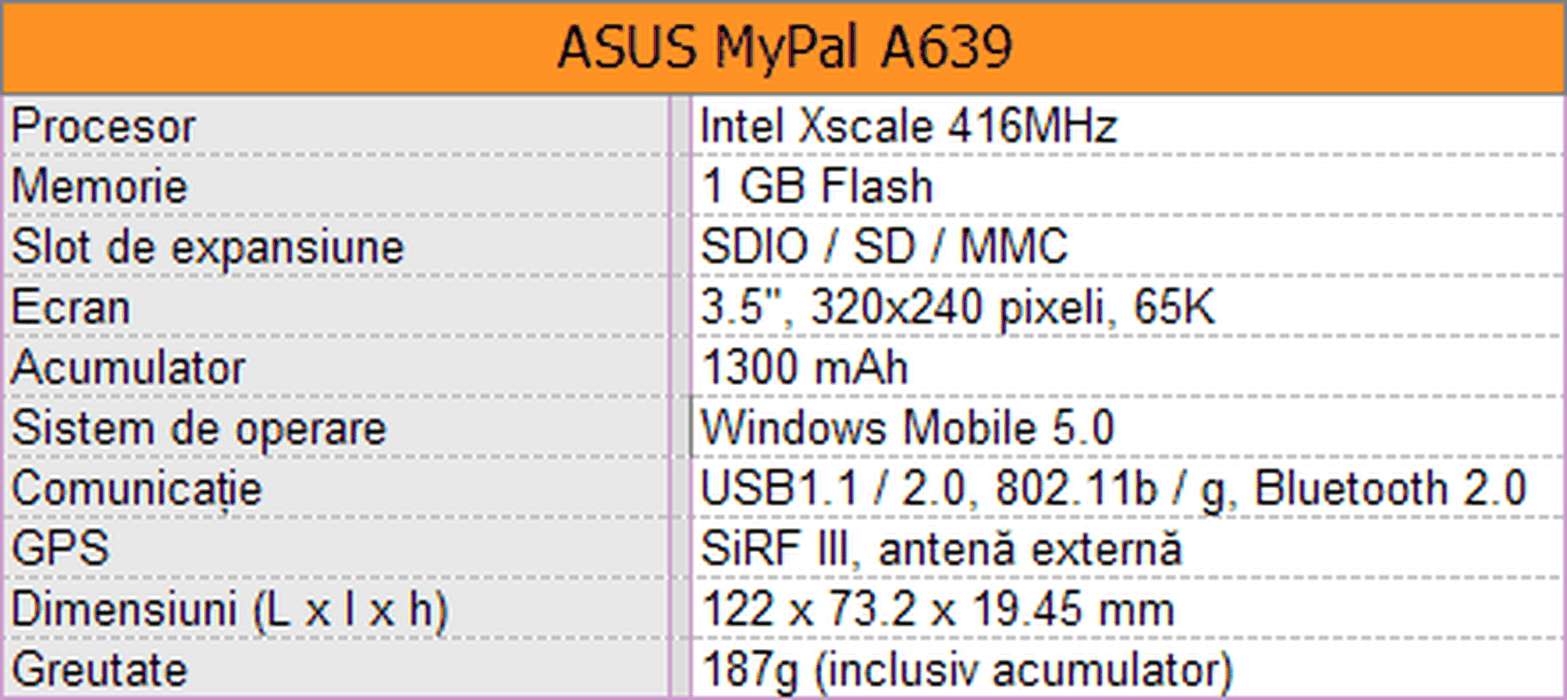Click the 320x240 pixeli screen value
The image size is (1567, 700).
tap(958, 308)
